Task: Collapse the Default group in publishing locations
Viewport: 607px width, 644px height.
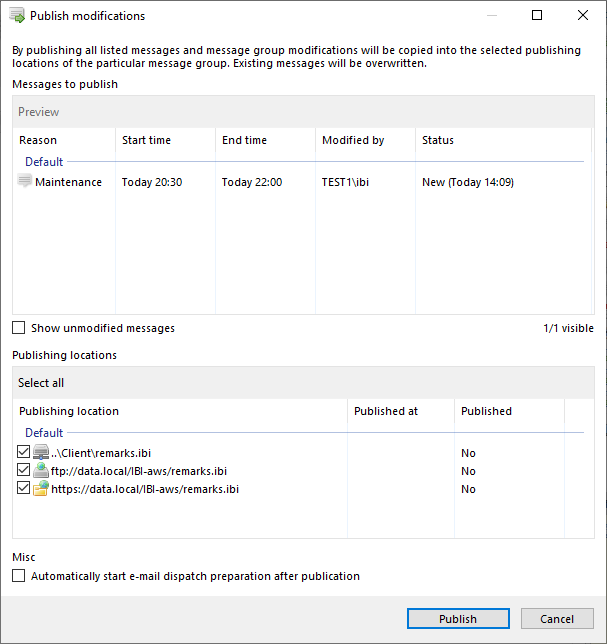Action: [44, 433]
